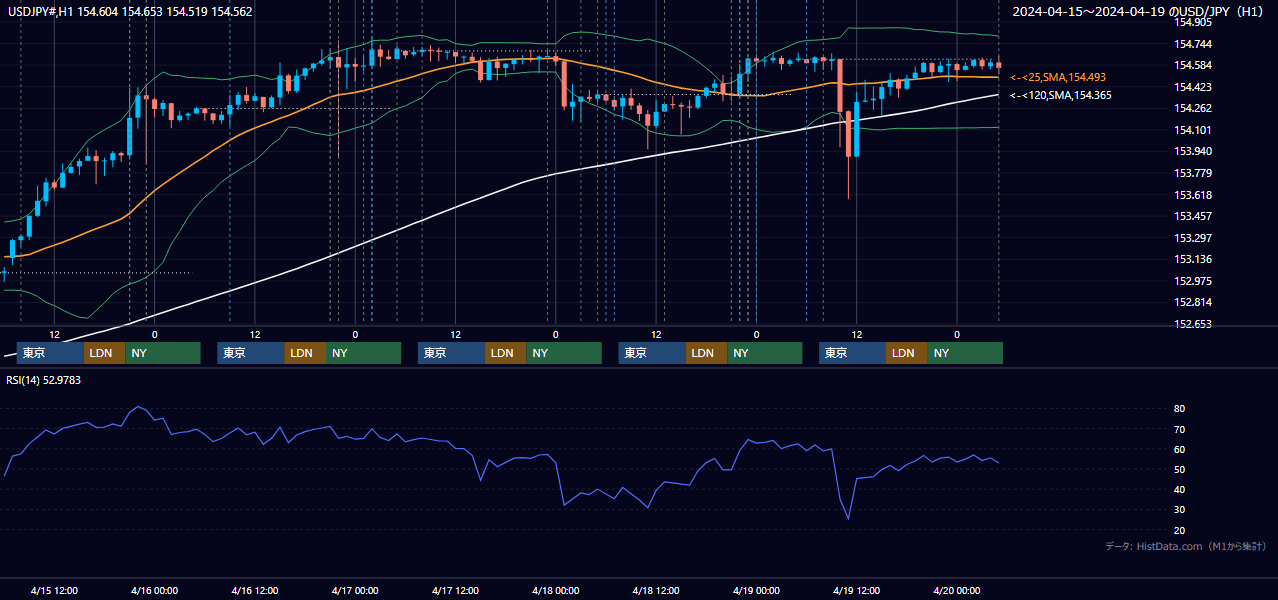Click price axis value 154.423
1278x600 pixels.
(1193, 87)
